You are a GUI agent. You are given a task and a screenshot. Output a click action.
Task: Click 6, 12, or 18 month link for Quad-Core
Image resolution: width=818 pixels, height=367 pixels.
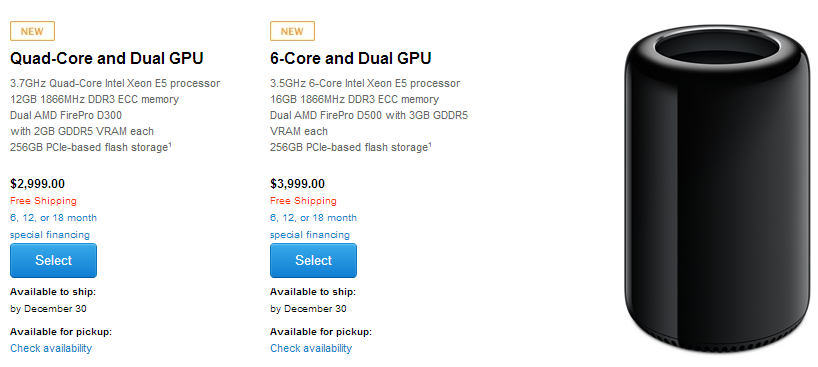point(53,218)
